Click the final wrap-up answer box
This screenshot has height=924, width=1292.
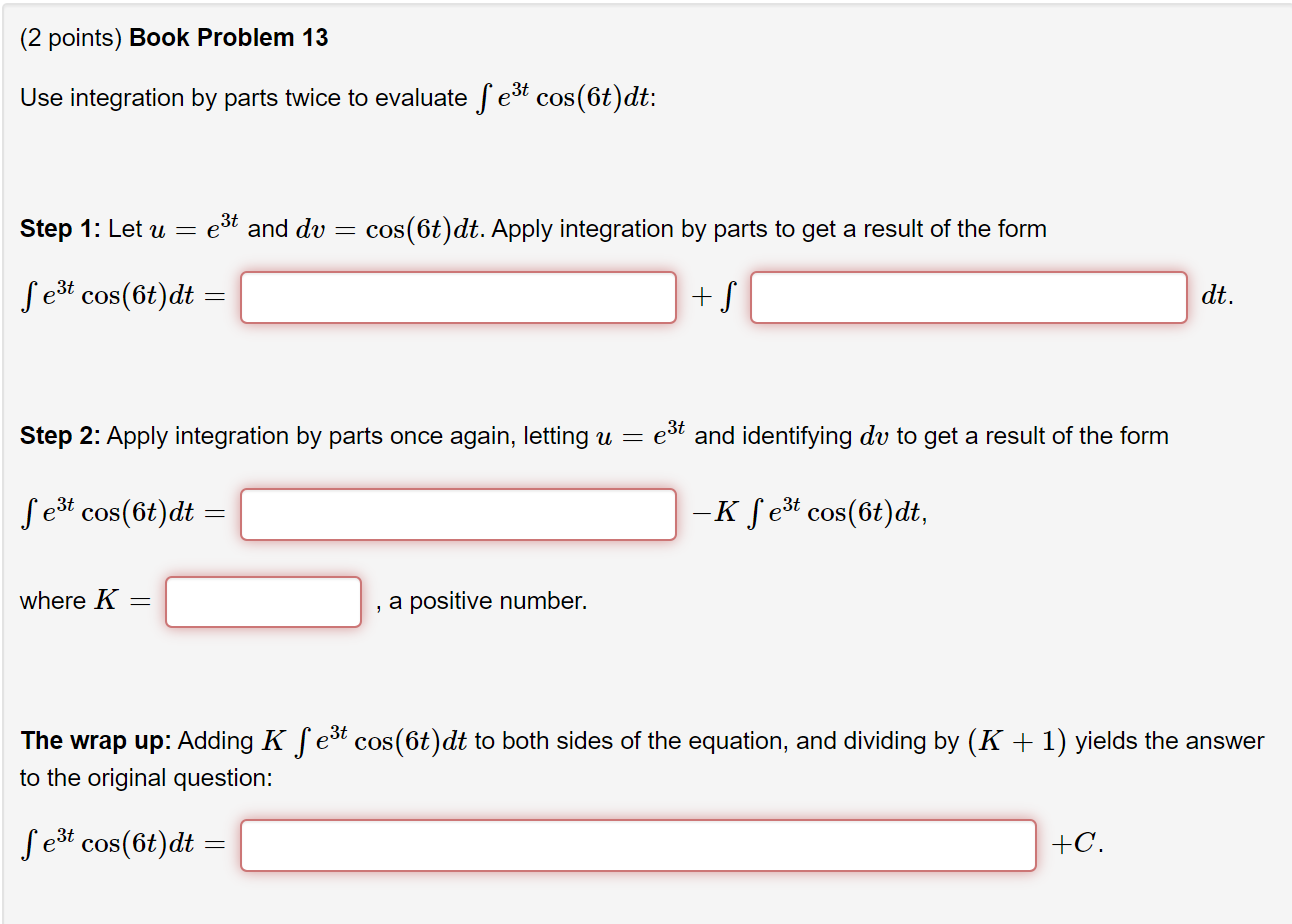pos(637,845)
